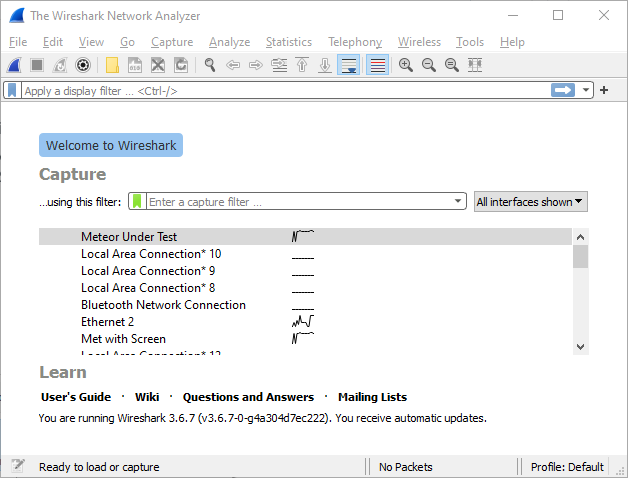Click Ready to load or capture status text
The width and height of the screenshot is (628, 478).
pyautogui.click(x=99, y=467)
